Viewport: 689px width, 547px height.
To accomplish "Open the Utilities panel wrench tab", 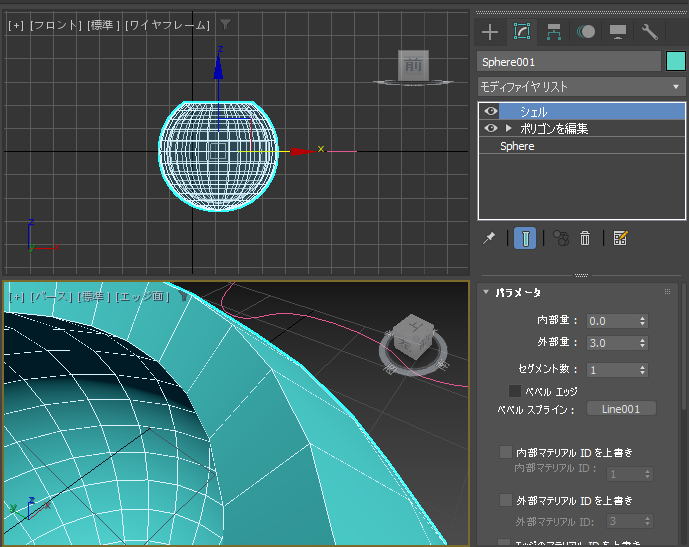I will 649,32.
